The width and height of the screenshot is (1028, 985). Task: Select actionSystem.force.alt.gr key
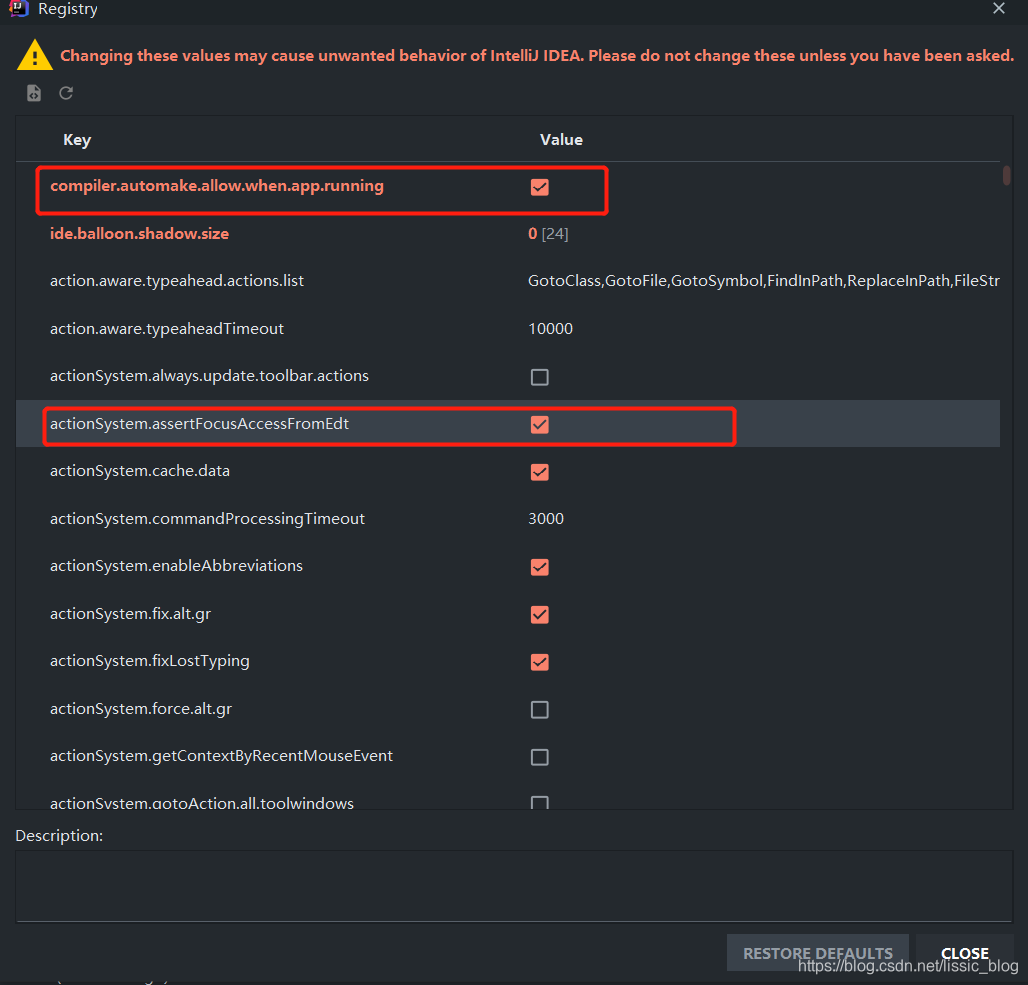142,709
